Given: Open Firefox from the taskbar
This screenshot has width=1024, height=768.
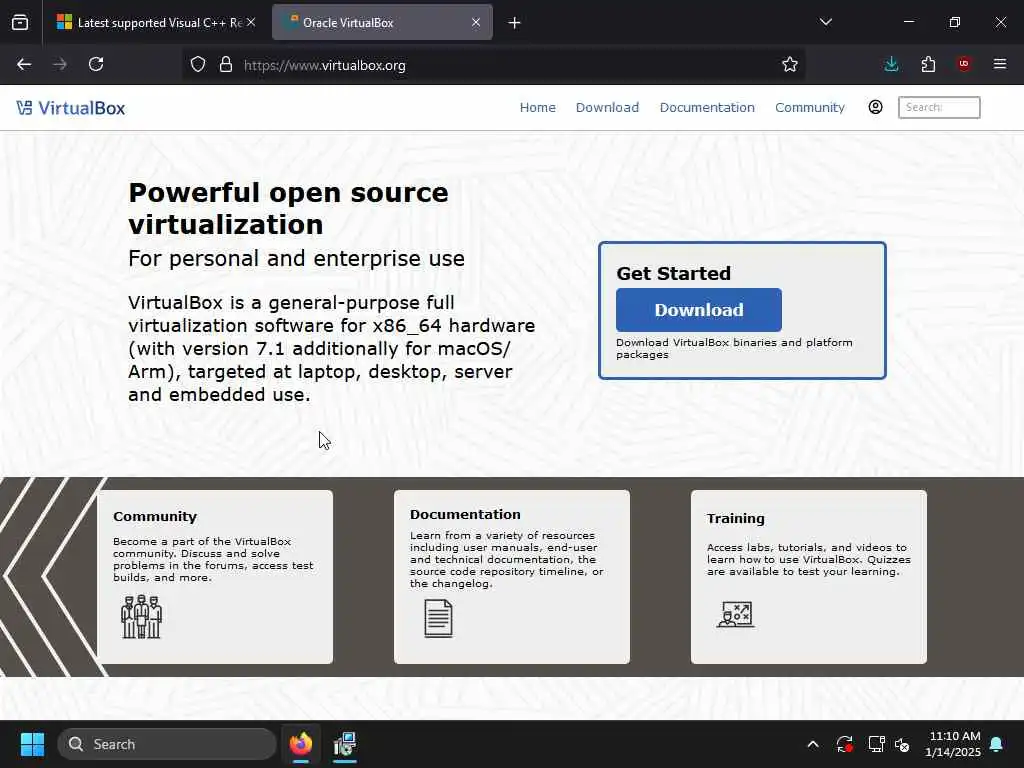Looking at the screenshot, I should point(301,744).
